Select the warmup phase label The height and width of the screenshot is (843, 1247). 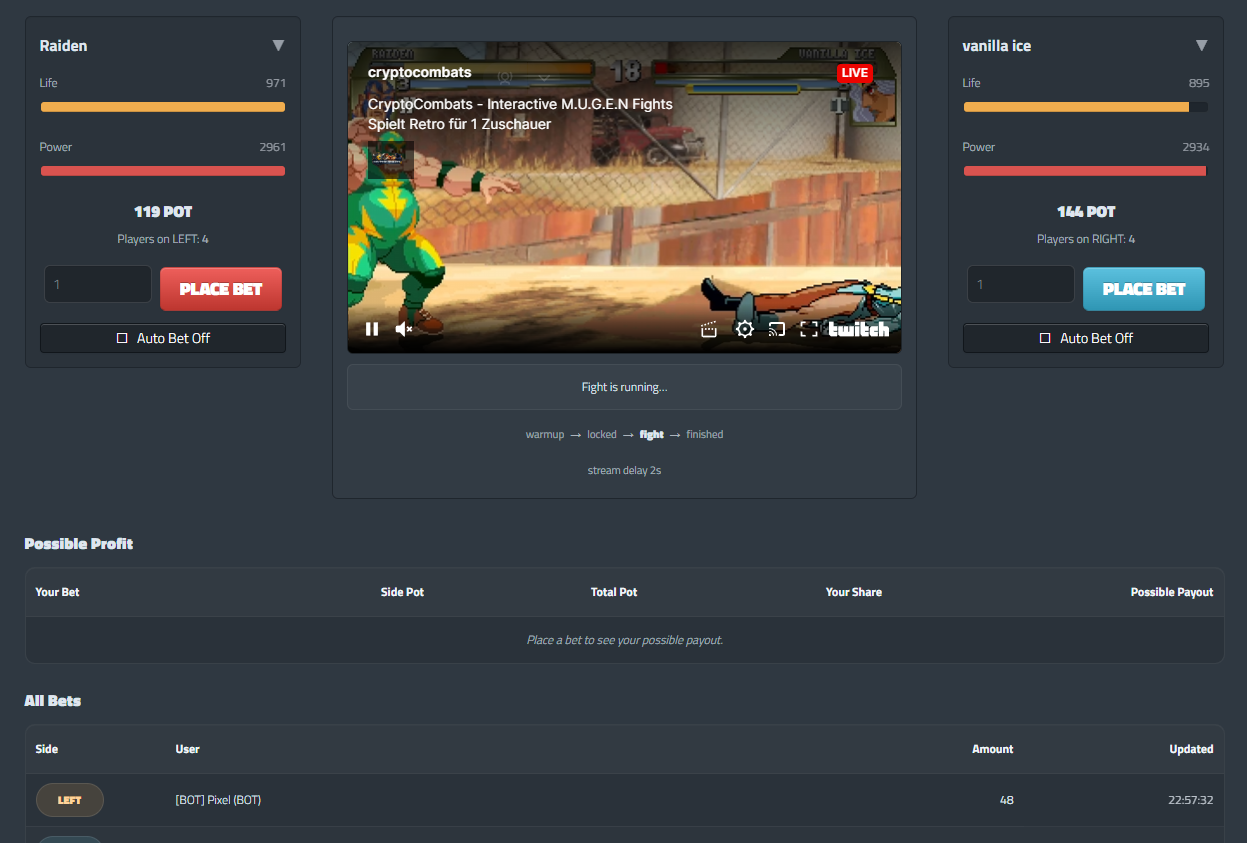tap(545, 435)
